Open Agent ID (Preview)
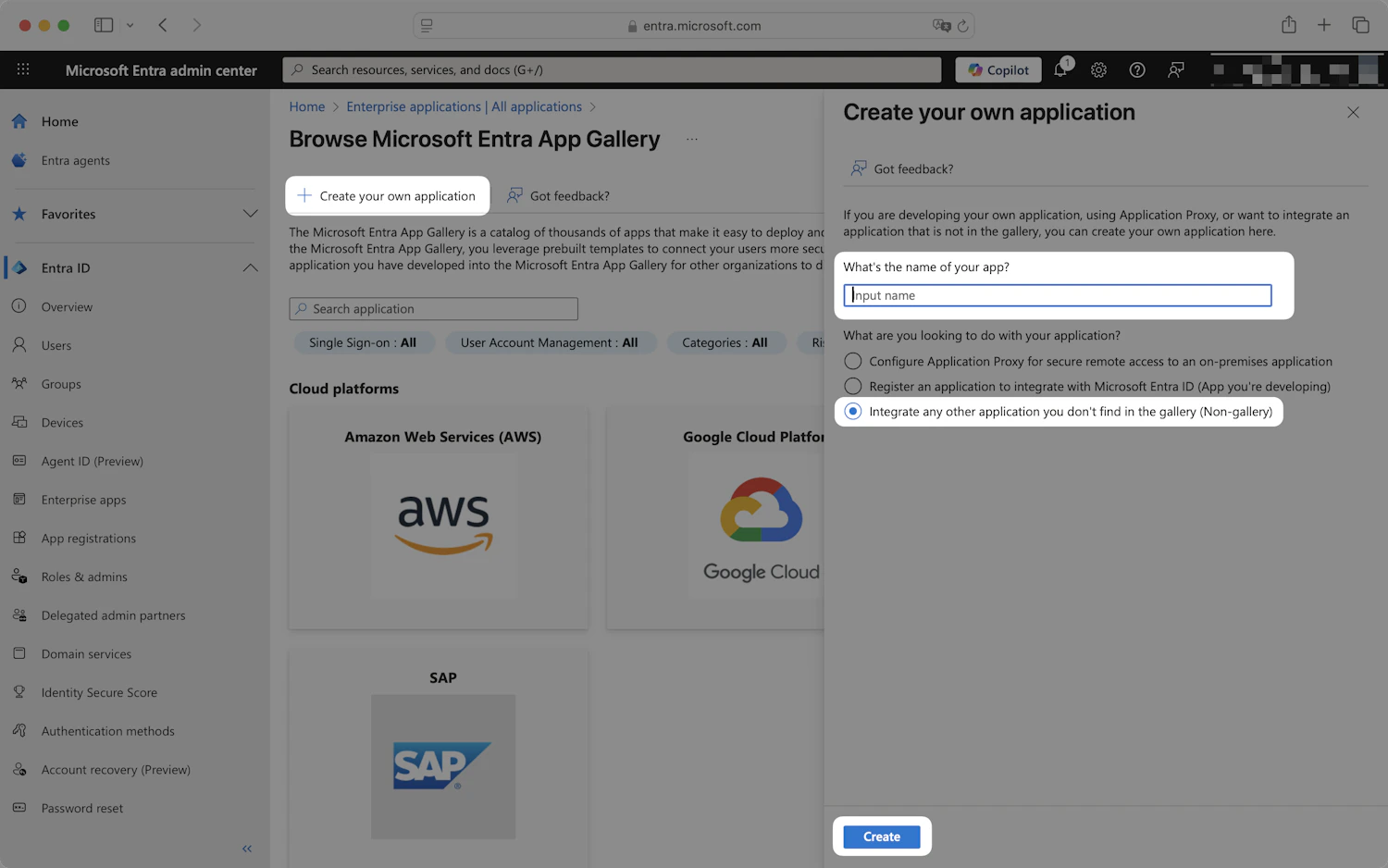The image size is (1388, 868). [92, 461]
